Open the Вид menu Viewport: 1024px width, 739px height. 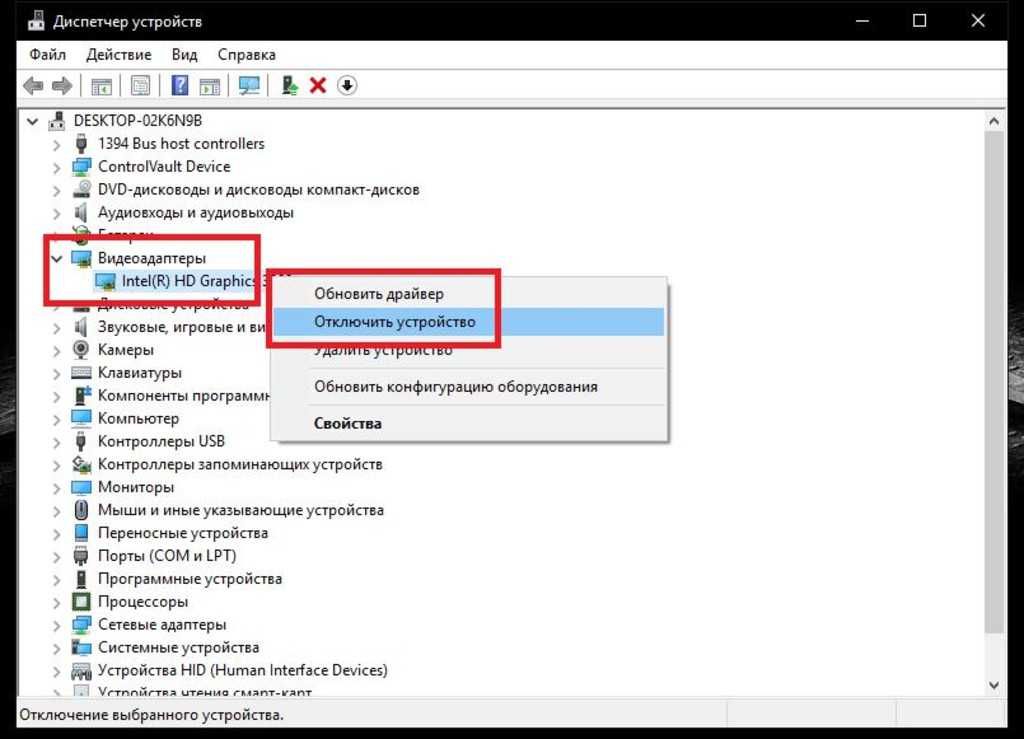pyautogui.click(x=184, y=55)
